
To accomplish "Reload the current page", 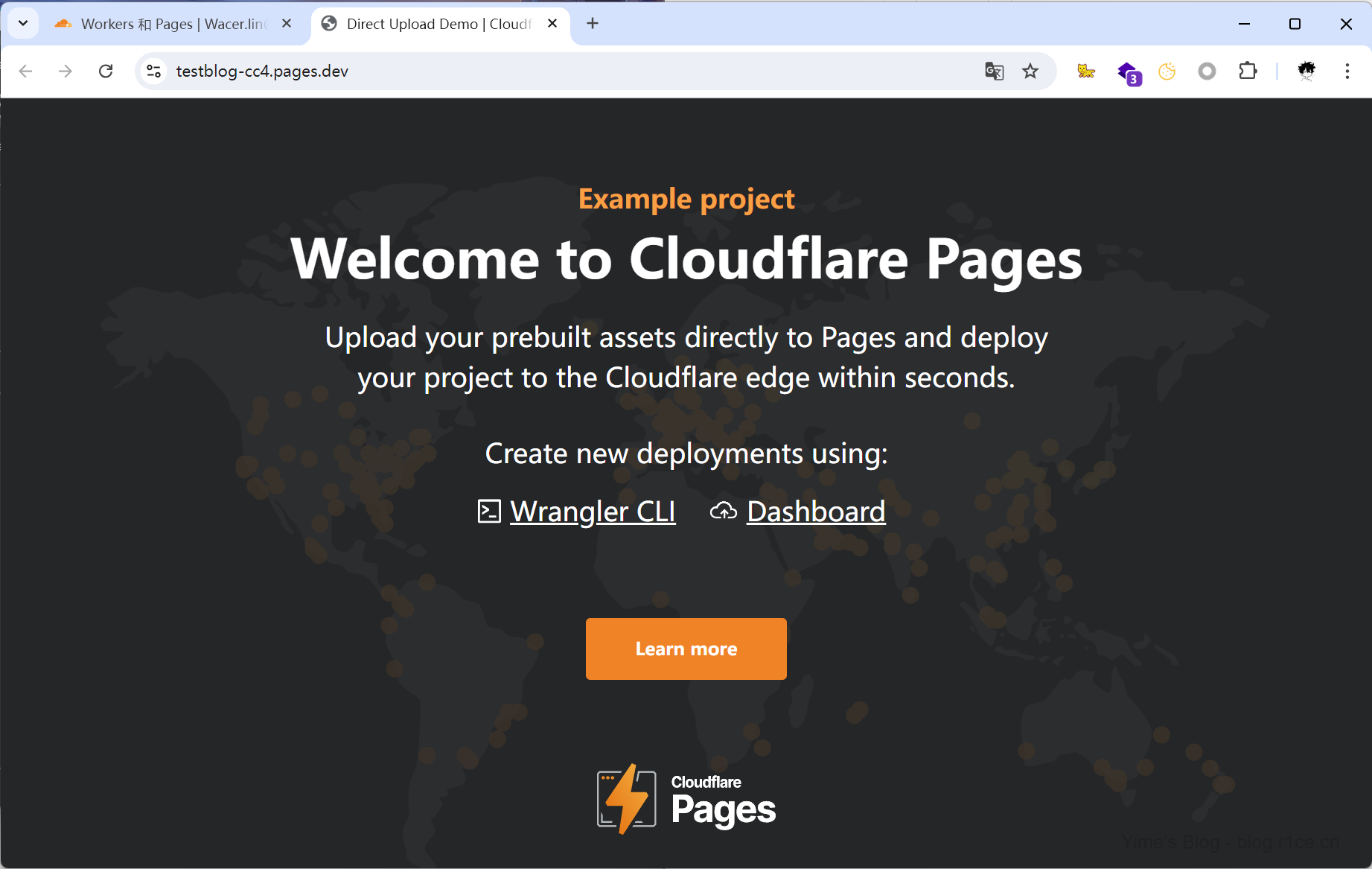I will coord(106,71).
